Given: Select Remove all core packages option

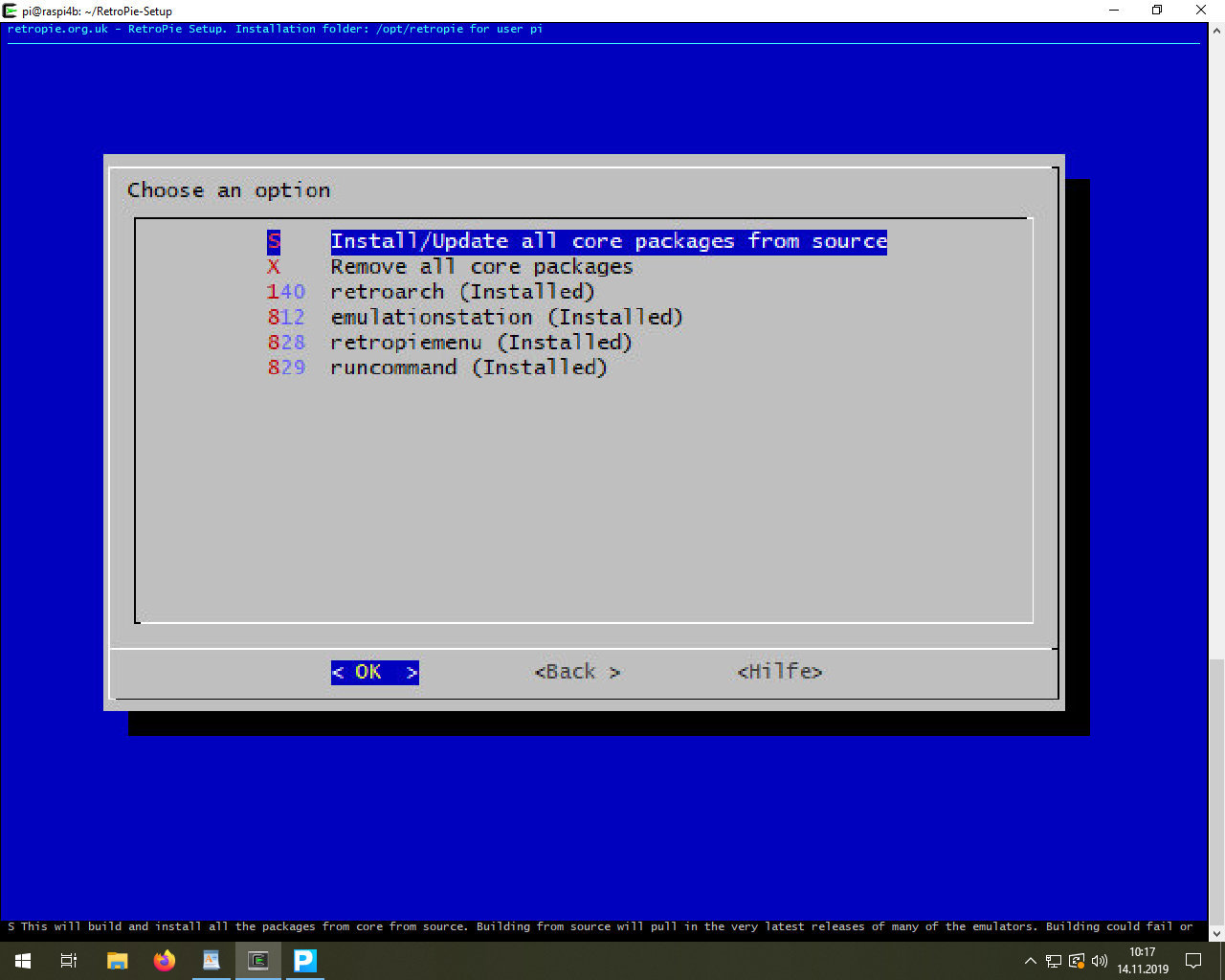Looking at the screenshot, I should click(481, 267).
